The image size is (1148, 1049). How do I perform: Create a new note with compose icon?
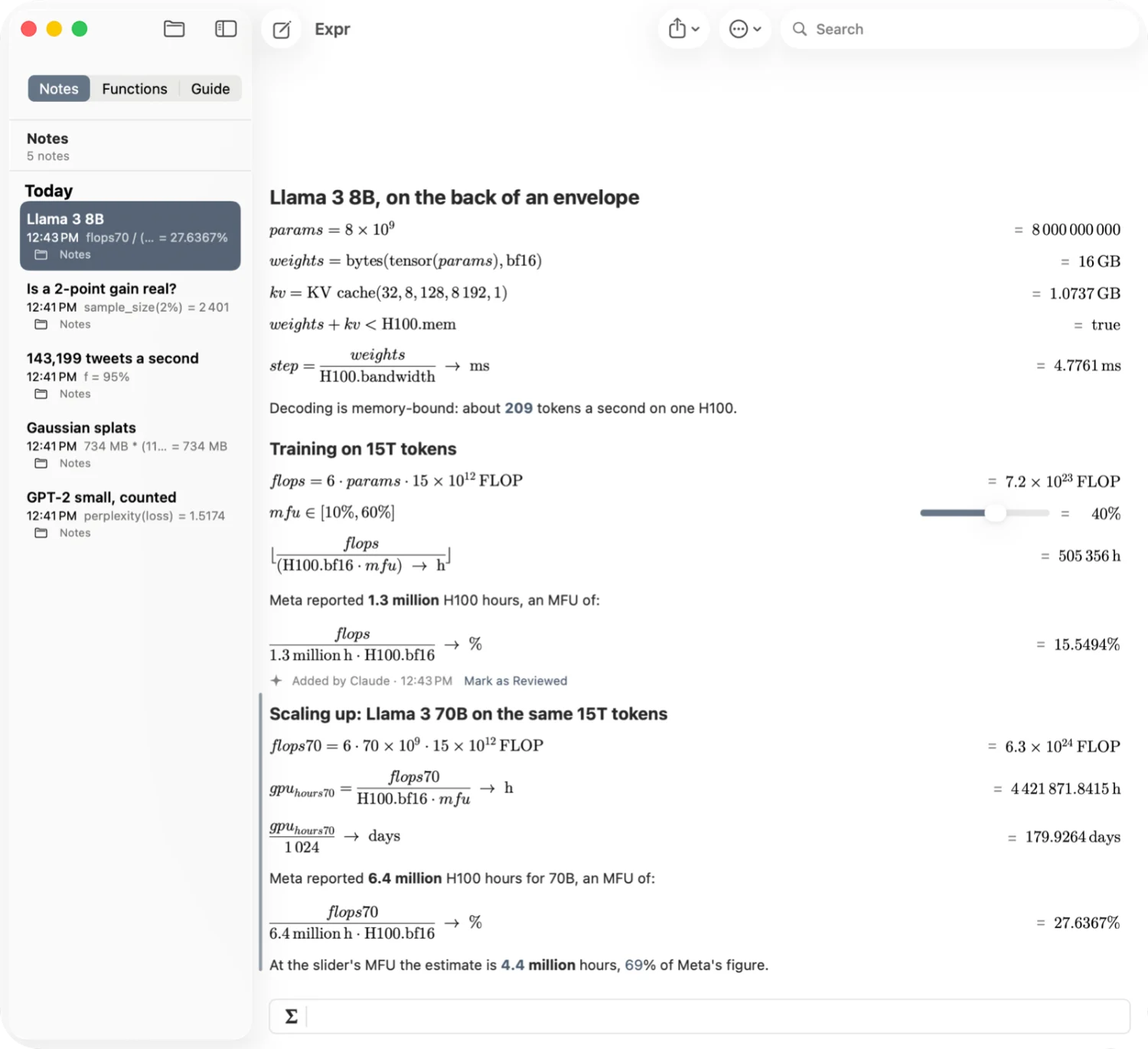pos(282,30)
